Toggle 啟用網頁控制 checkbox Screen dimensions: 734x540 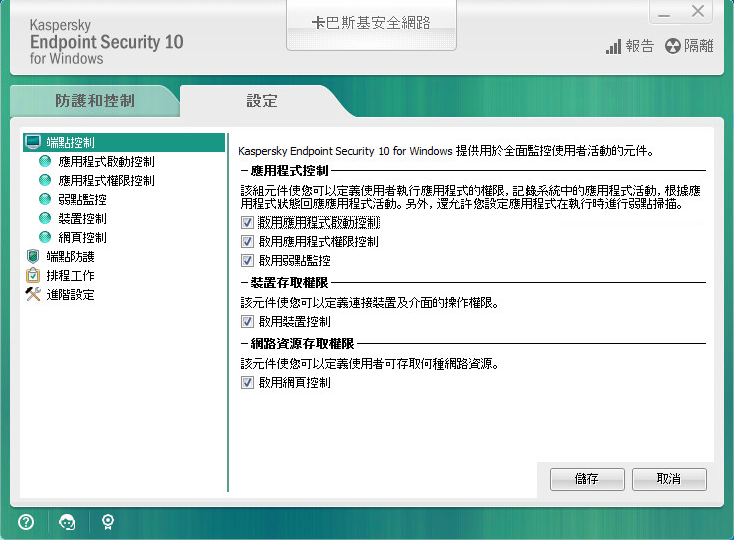[x=248, y=383]
